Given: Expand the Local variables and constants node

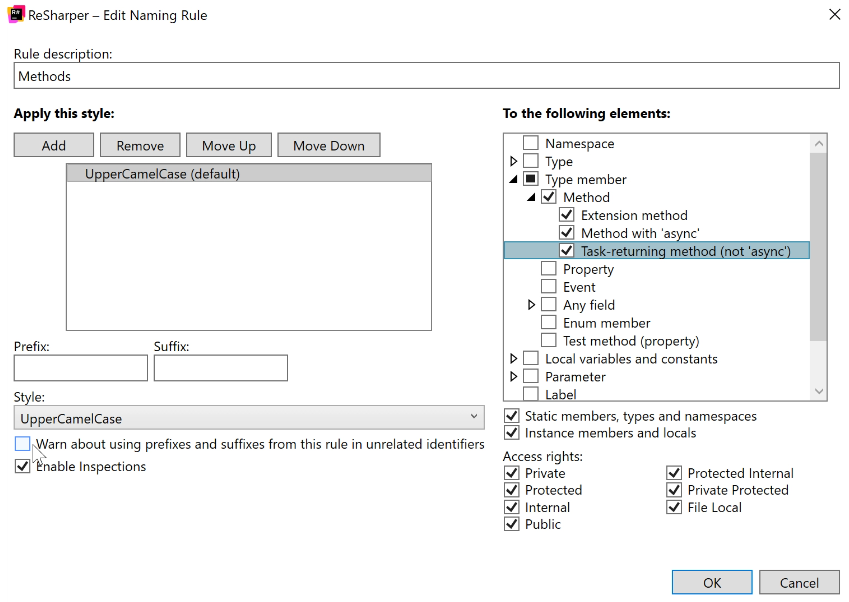Looking at the screenshot, I should pos(514,359).
